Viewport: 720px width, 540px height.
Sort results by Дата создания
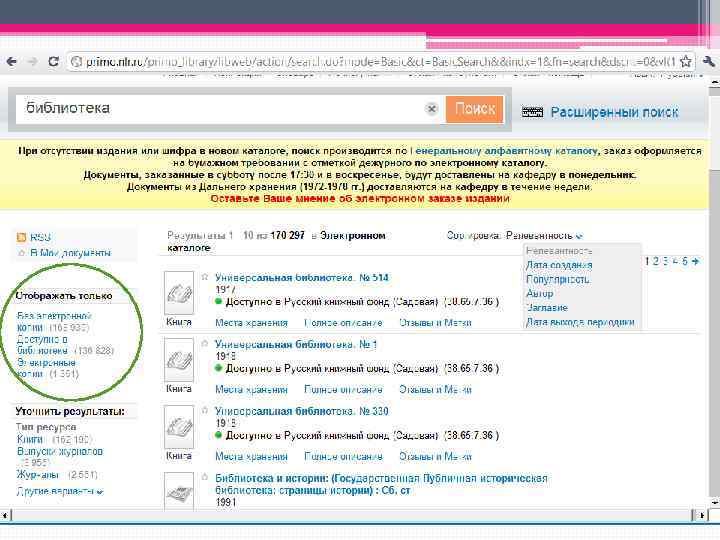pos(559,265)
